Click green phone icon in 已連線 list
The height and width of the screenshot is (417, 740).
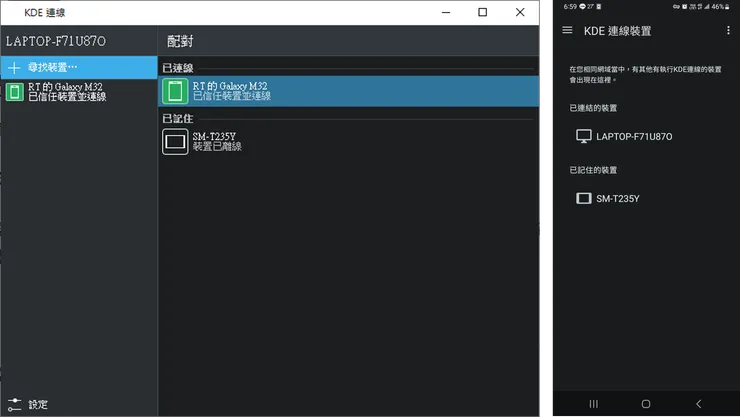(175, 91)
